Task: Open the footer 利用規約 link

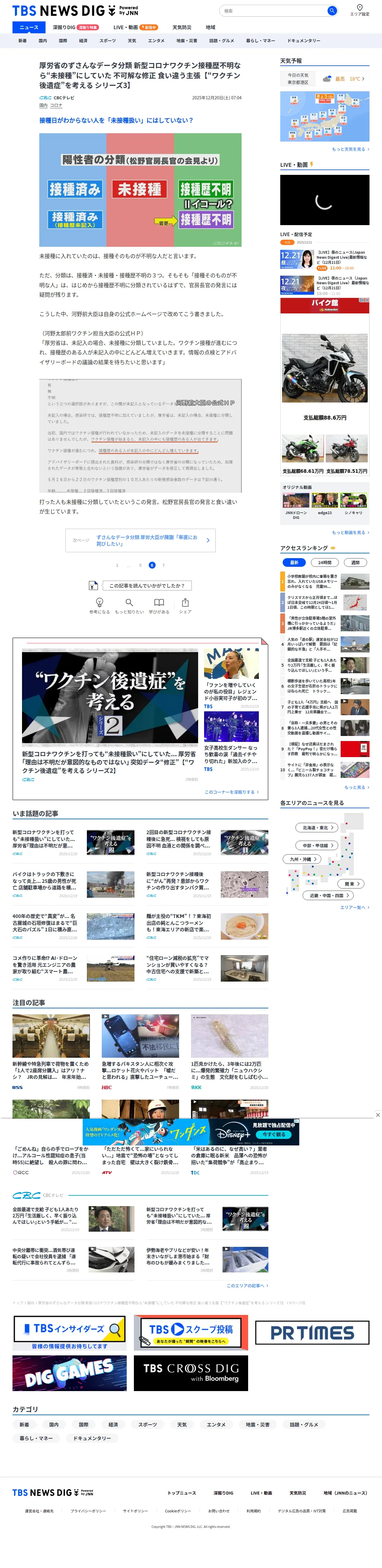Action: click(x=253, y=1511)
